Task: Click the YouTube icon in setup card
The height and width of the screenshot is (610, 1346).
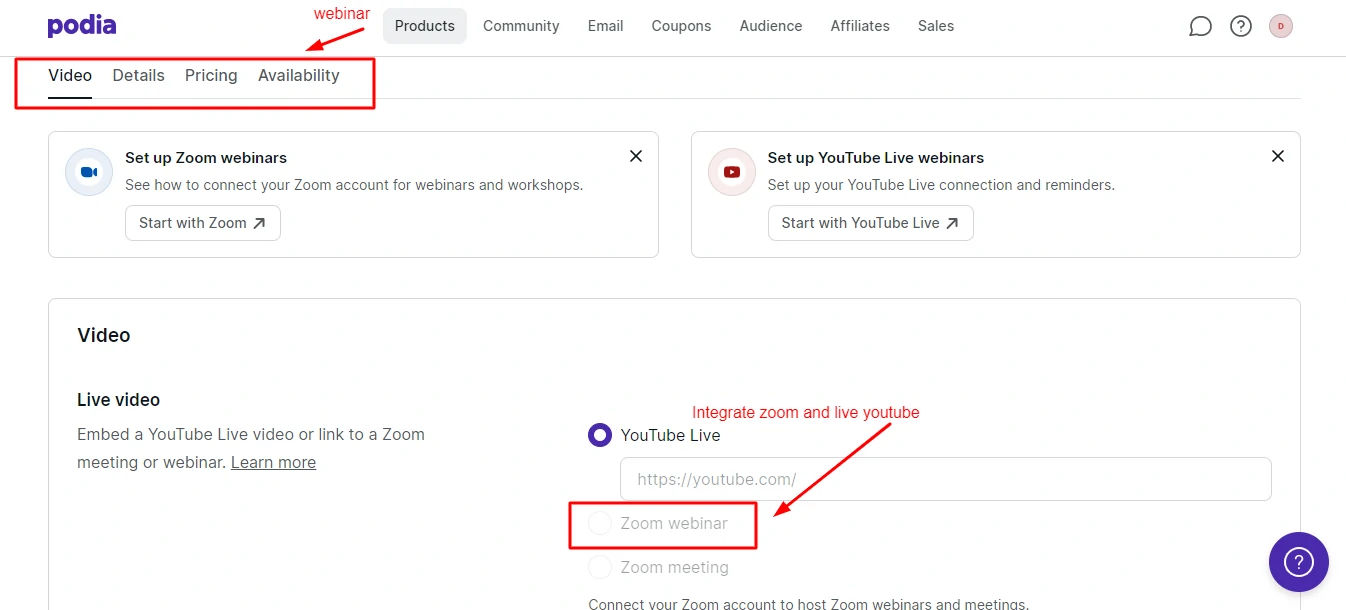Action: (x=732, y=172)
